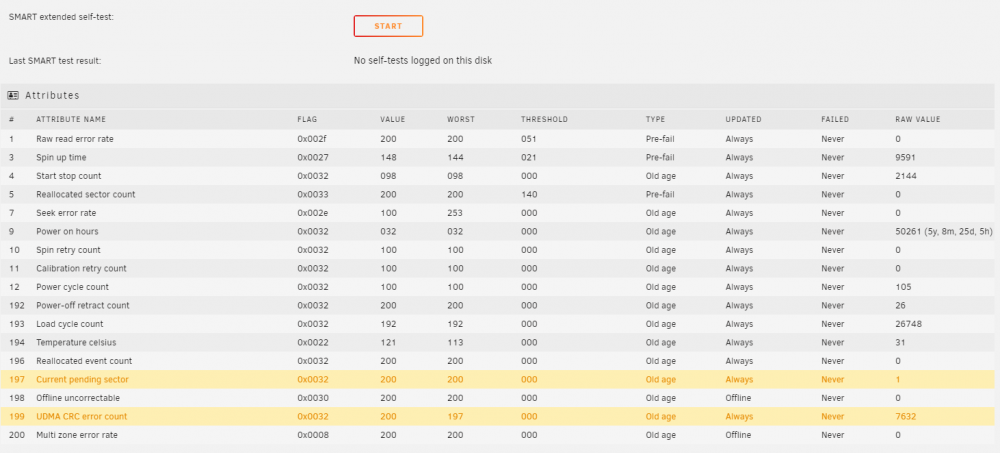Click Pre-fail type of Raw read error rate
Image resolution: width=1000 pixels, height=453 pixels.
(659, 138)
